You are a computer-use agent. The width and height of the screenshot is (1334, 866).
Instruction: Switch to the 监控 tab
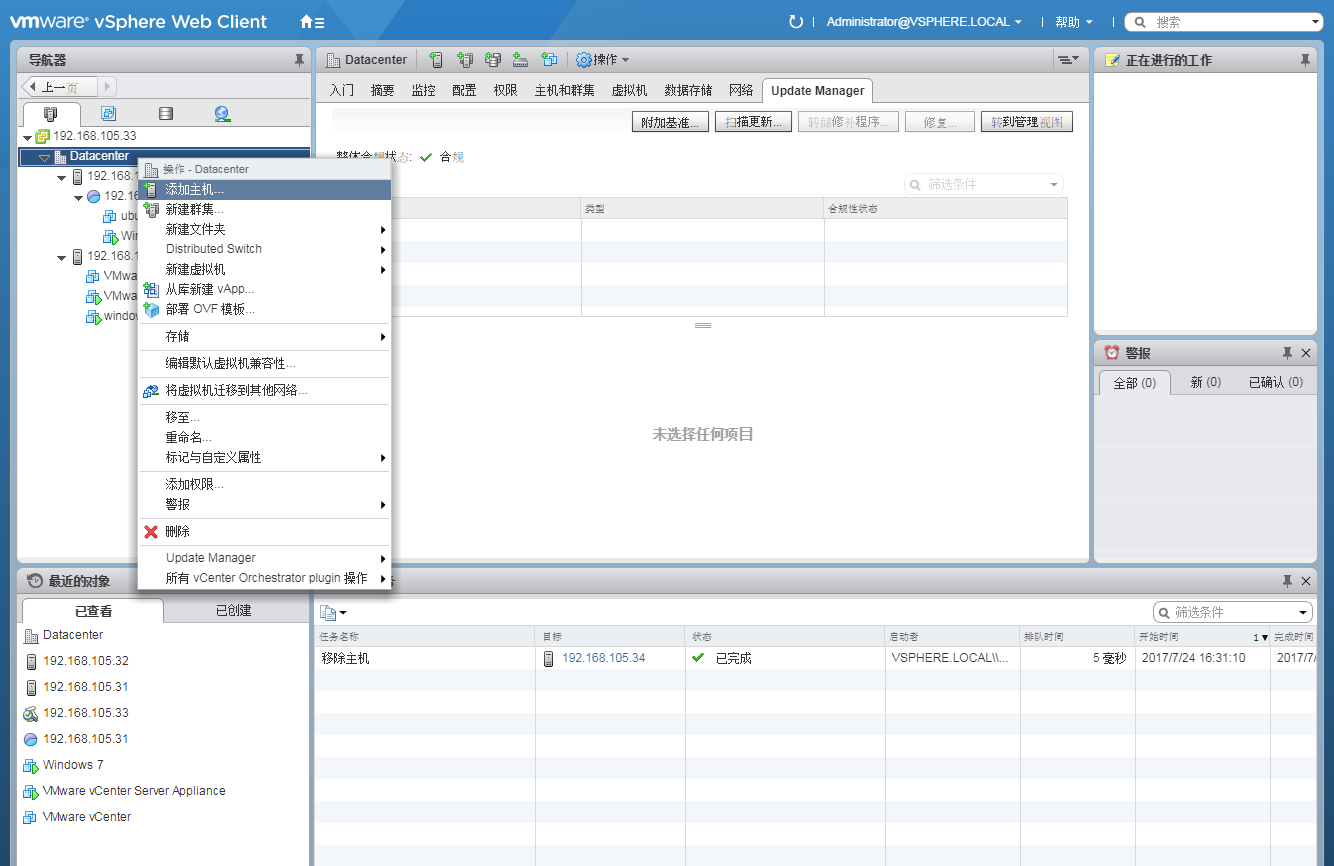(x=423, y=90)
